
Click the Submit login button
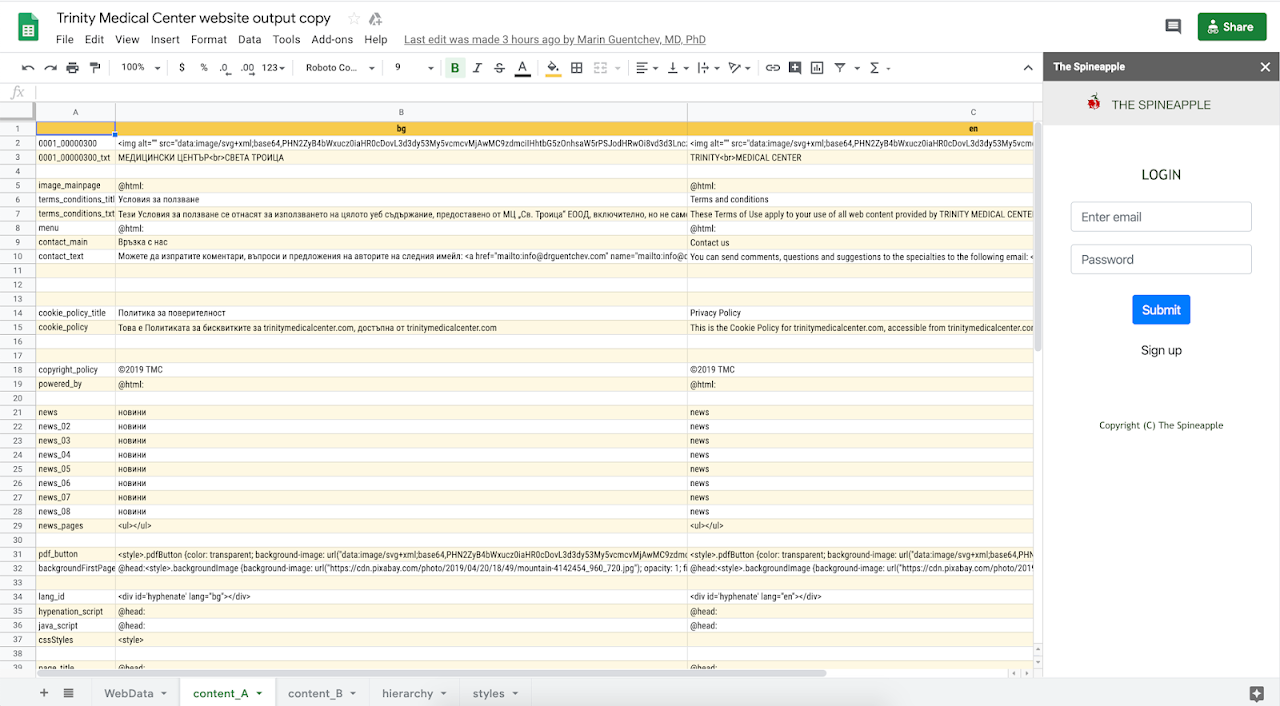1160,310
